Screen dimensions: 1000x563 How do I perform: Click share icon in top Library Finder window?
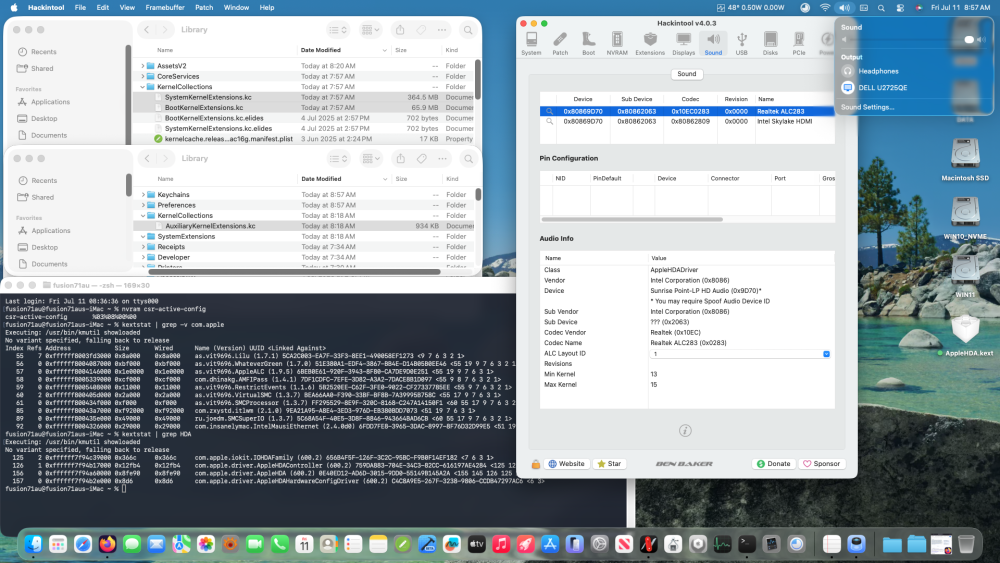400,30
